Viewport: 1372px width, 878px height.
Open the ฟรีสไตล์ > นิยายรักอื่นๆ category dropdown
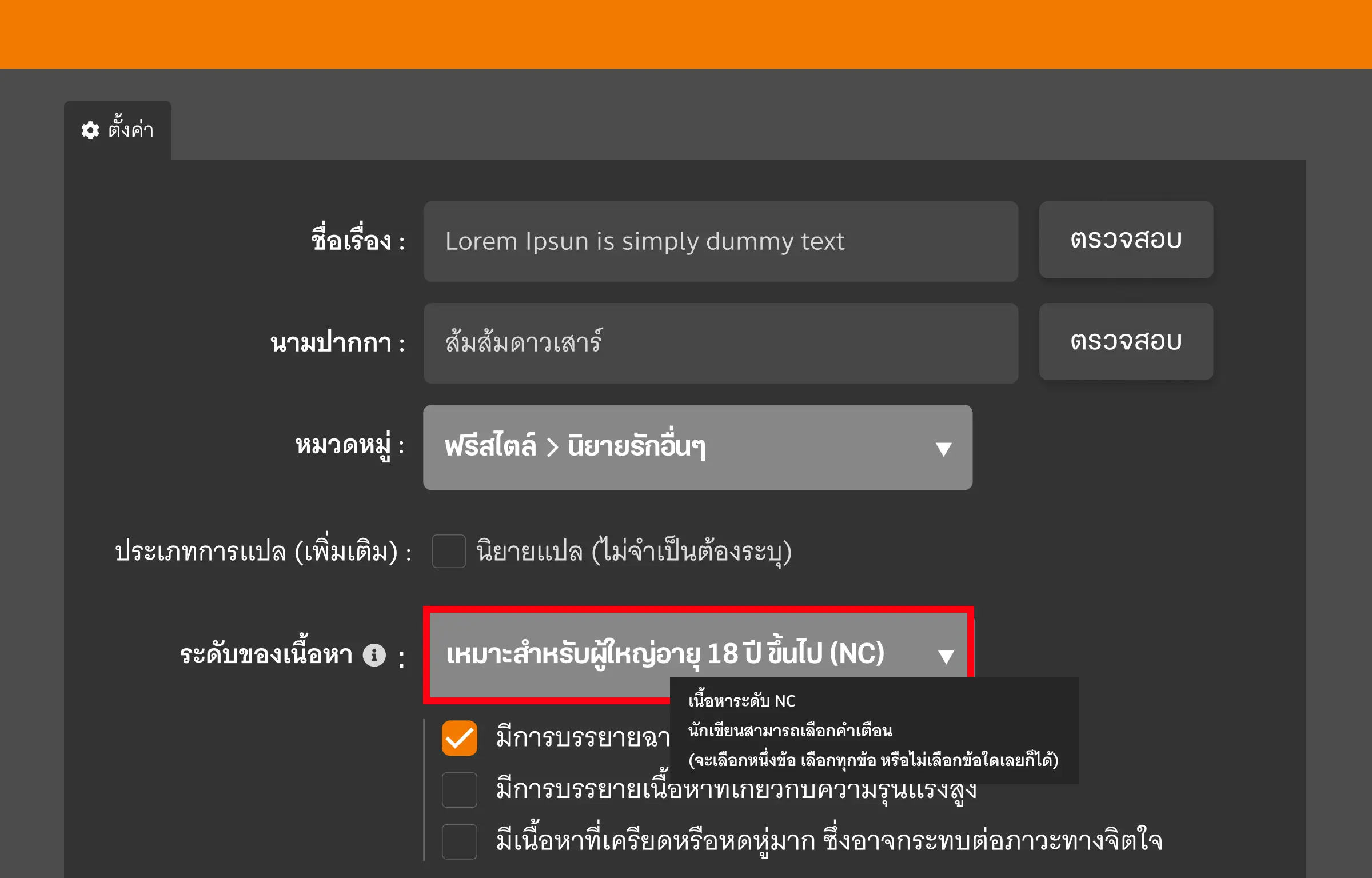click(x=697, y=448)
